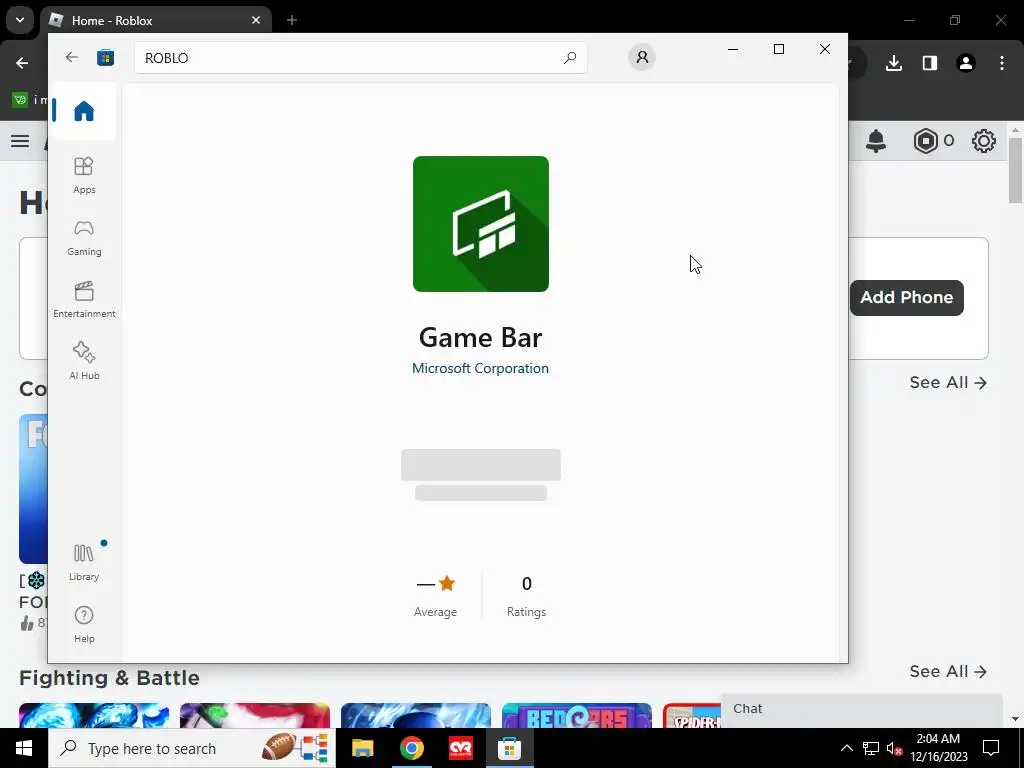
Task: Click the Store search field containing ROBLO
Action: (360, 57)
